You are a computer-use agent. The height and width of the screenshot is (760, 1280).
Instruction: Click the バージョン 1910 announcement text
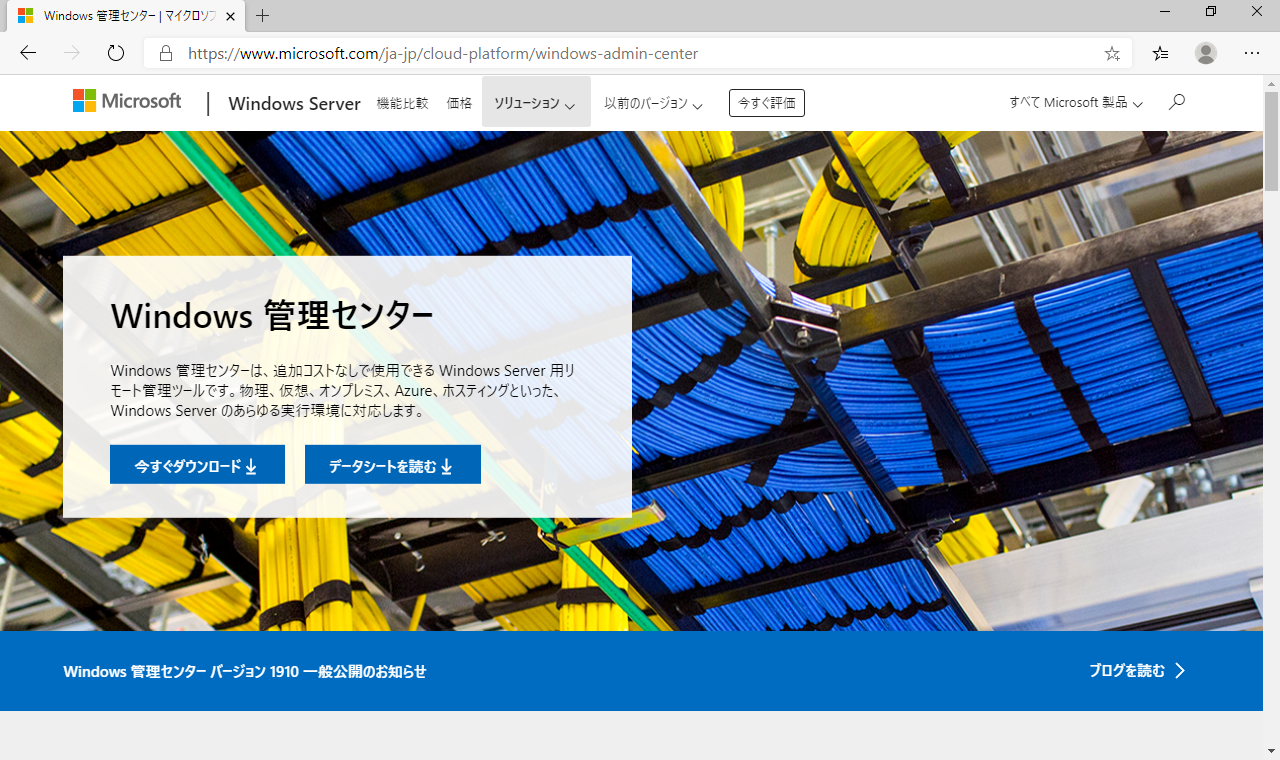245,672
